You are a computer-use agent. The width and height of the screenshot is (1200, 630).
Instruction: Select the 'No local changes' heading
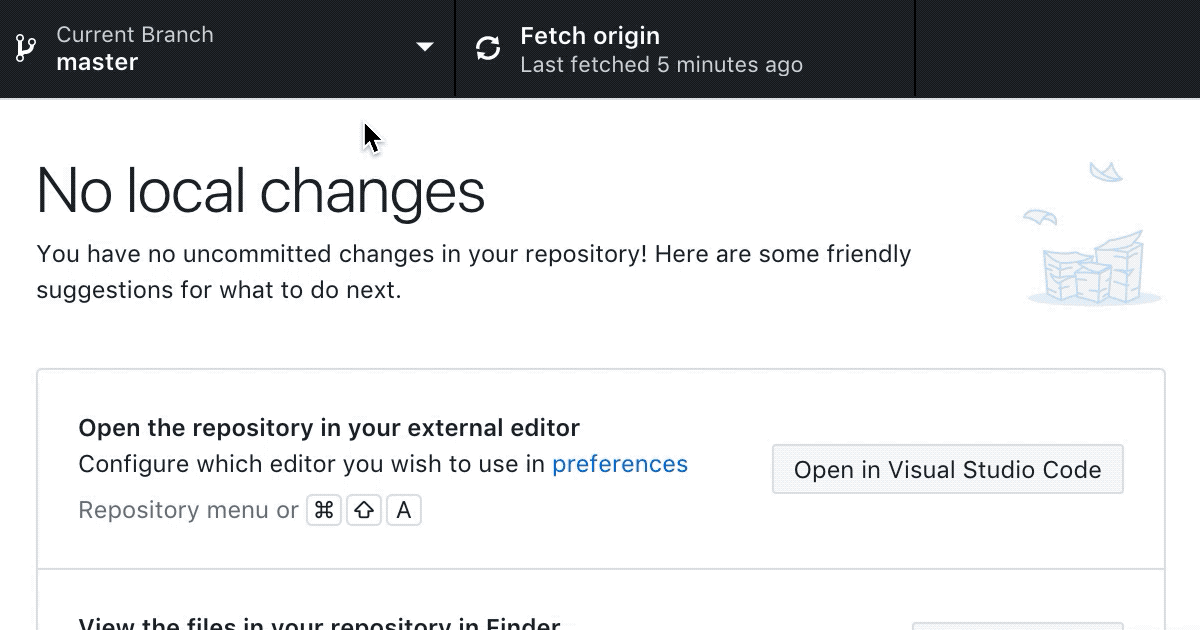(261, 191)
